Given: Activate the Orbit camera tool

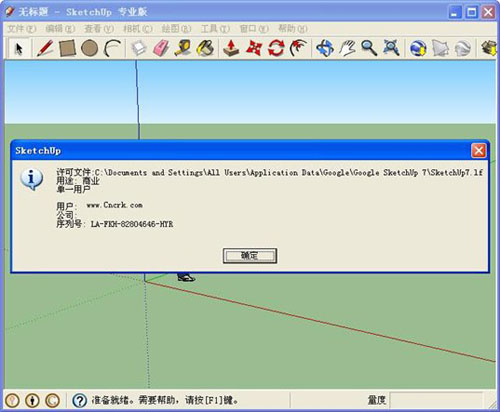Looking at the screenshot, I should (325, 48).
